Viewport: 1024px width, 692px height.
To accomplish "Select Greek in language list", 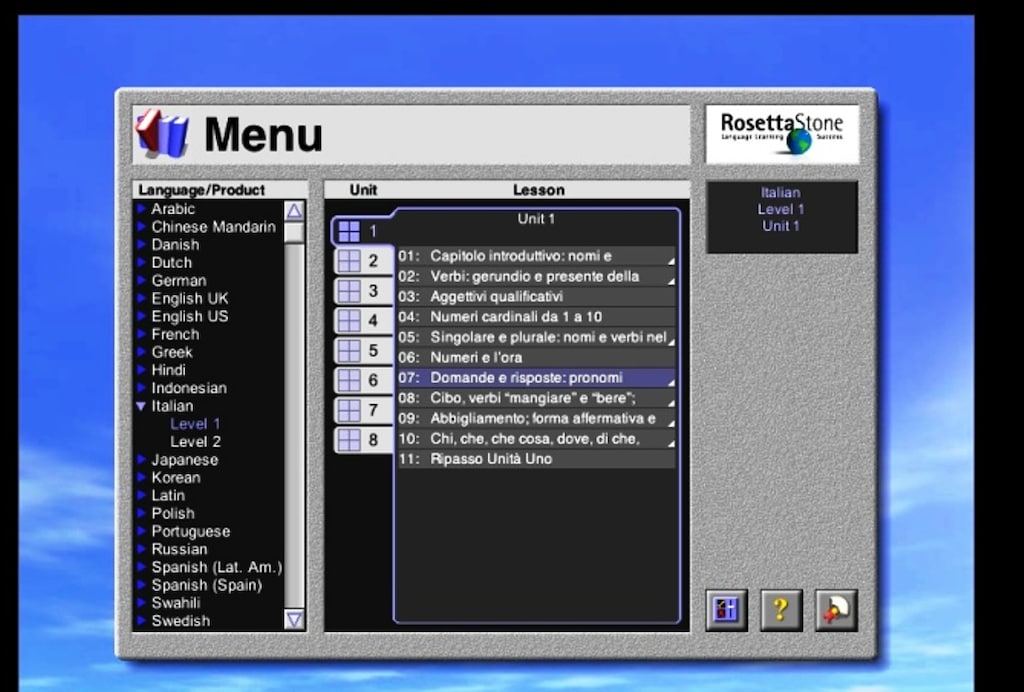I will tap(172, 353).
